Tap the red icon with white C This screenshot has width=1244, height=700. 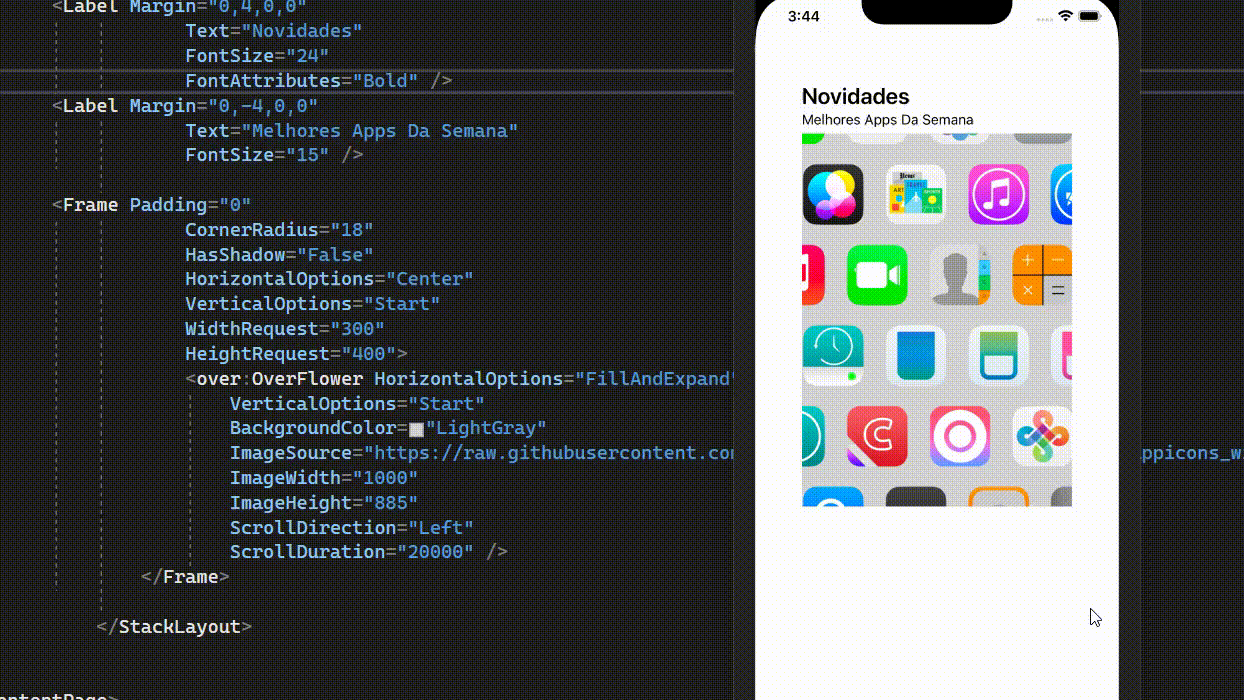[x=877, y=436]
